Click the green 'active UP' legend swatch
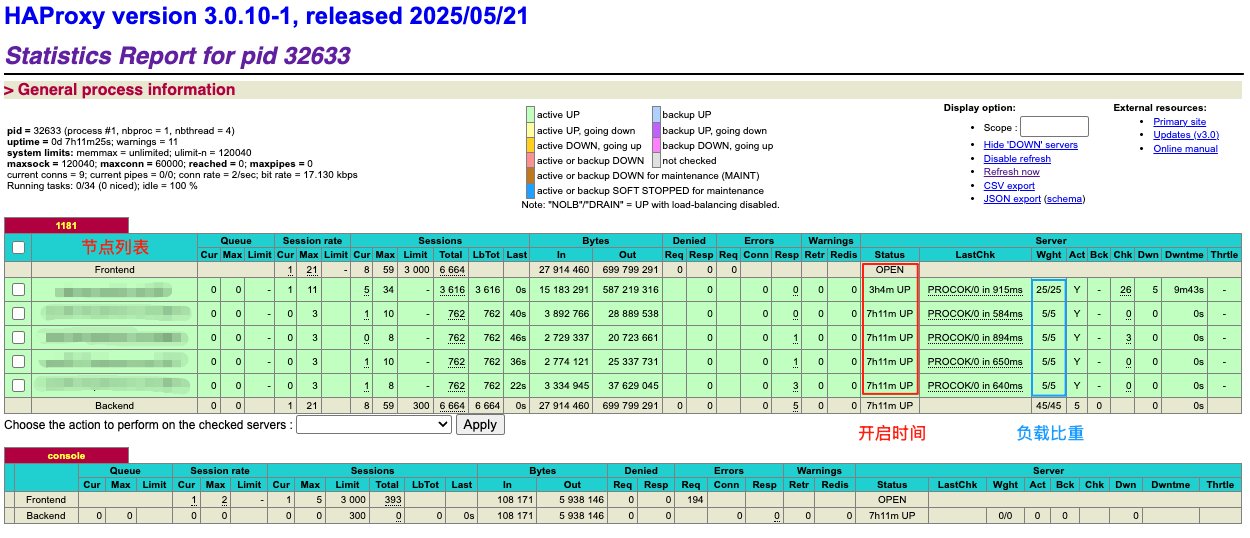 coord(530,115)
